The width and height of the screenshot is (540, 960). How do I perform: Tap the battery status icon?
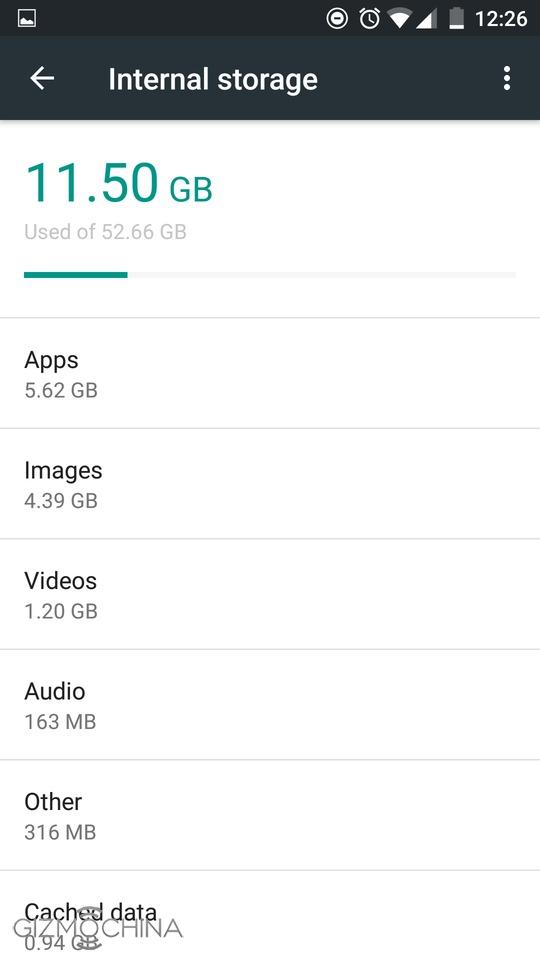click(456, 19)
